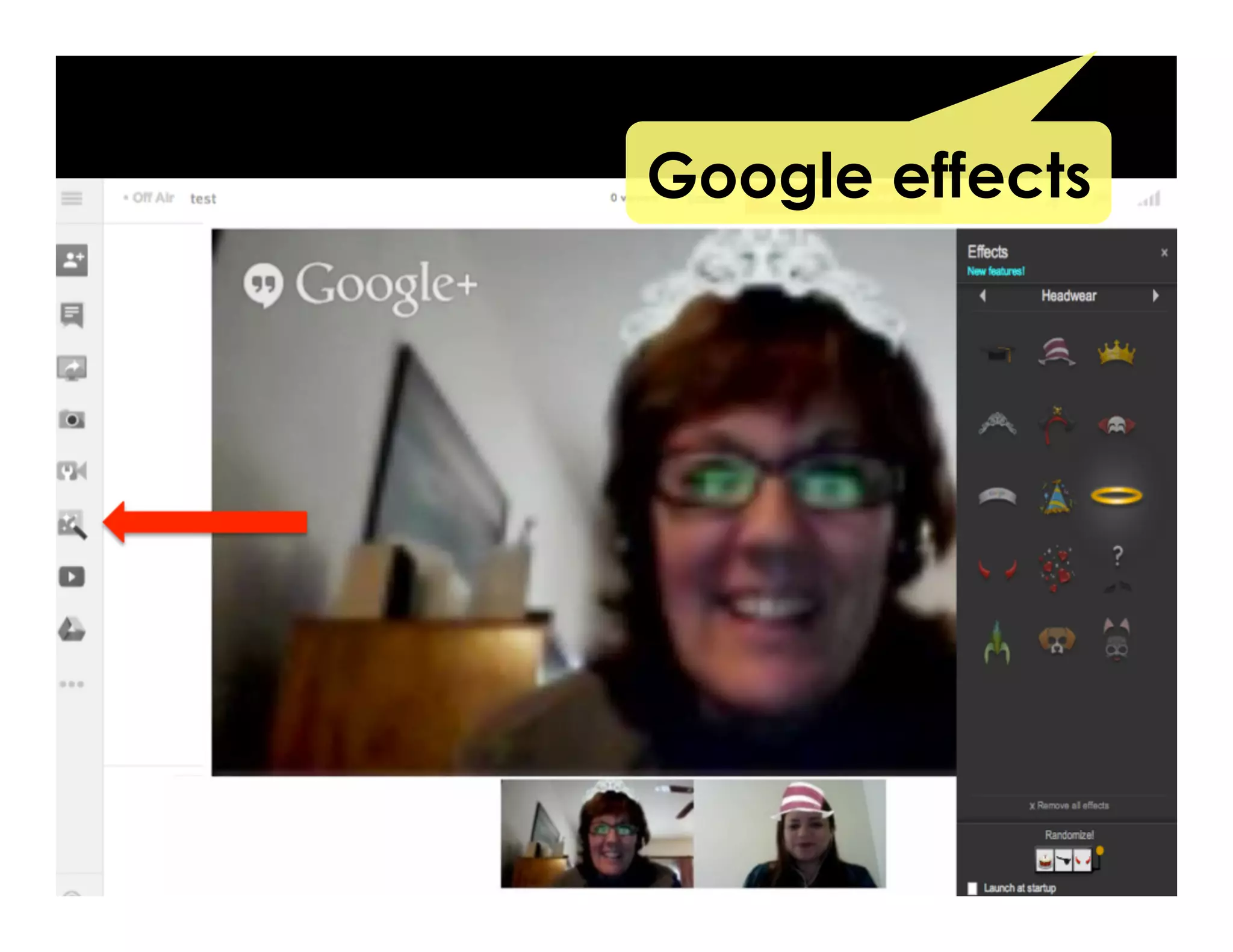Screen dimensions: 1233x952
Task: Open the New features! link
Action: click(x=996, y=271)
